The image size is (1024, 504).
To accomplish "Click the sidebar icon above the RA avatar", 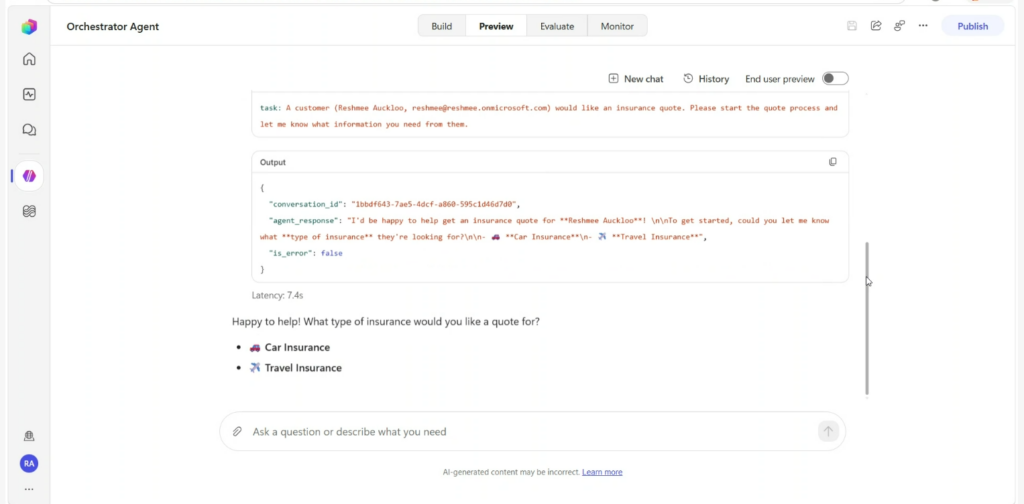I will [29, 436].
